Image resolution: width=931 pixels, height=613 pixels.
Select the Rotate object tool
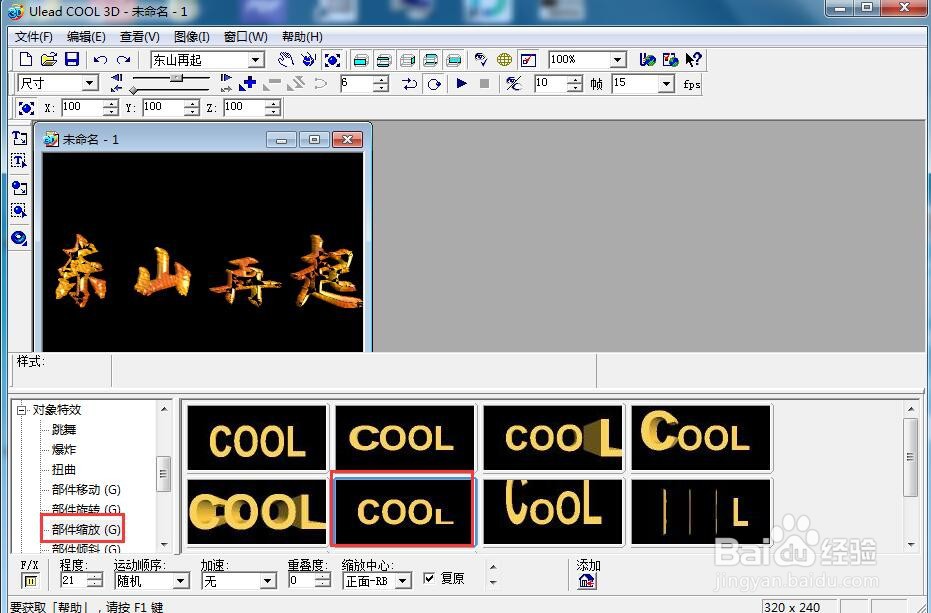click(309, 59)
